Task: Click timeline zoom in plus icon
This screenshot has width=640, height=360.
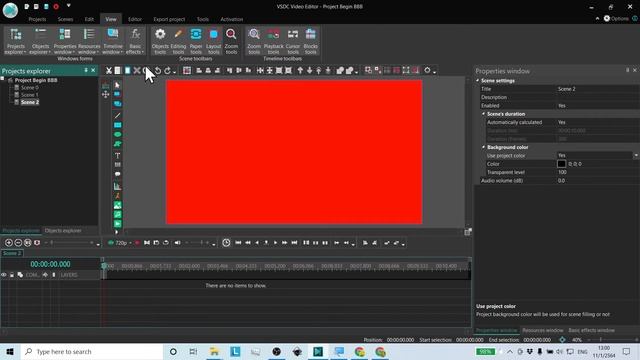Action: coord(9,243)
